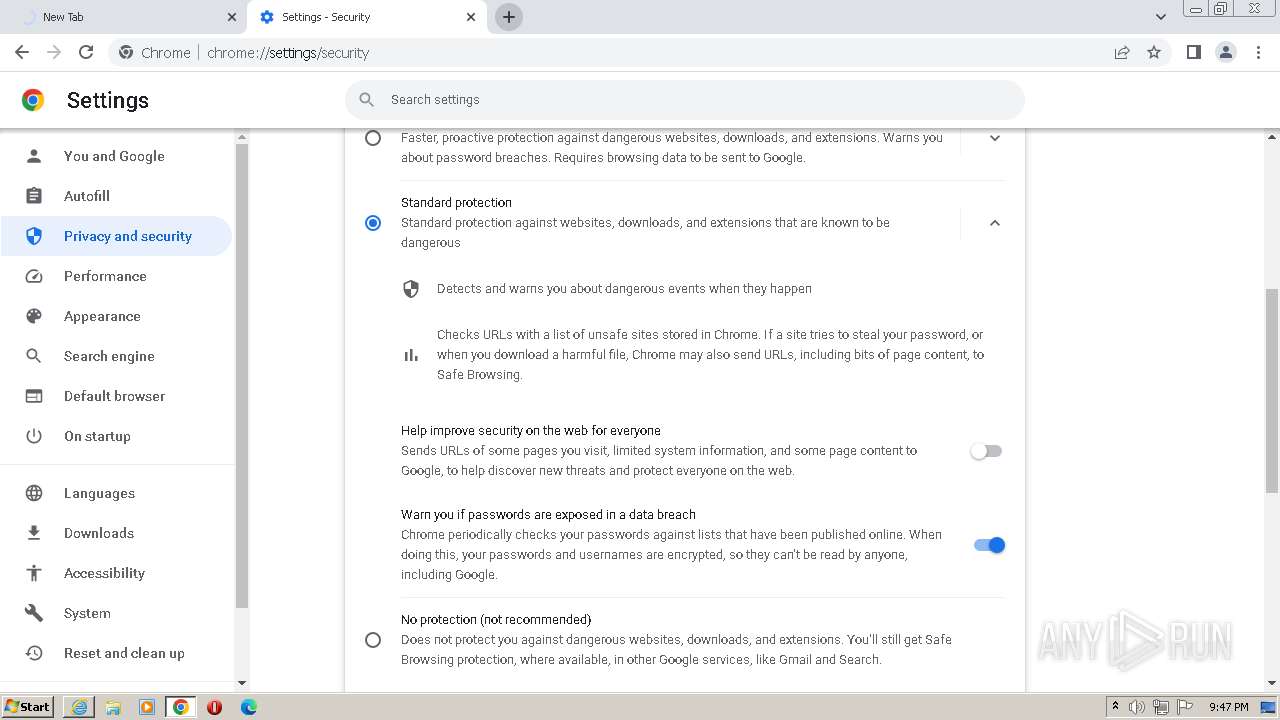Image resolution: width=1280 pixels, height=720 pixels.
Task: Click the On startup power icon
Action: (x=34, y=436)
